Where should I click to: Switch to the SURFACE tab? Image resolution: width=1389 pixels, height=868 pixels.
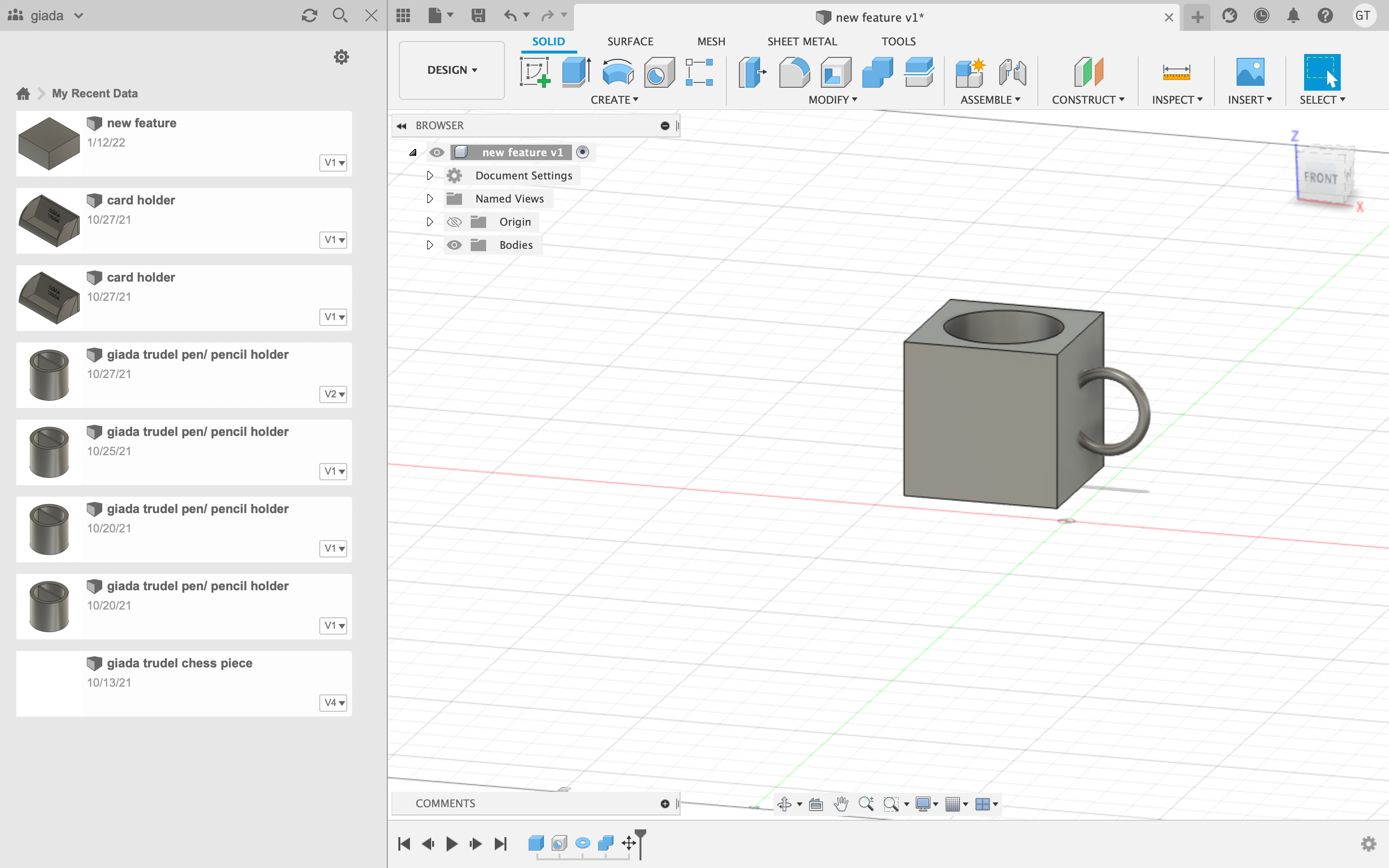click(x=630, y=41)
